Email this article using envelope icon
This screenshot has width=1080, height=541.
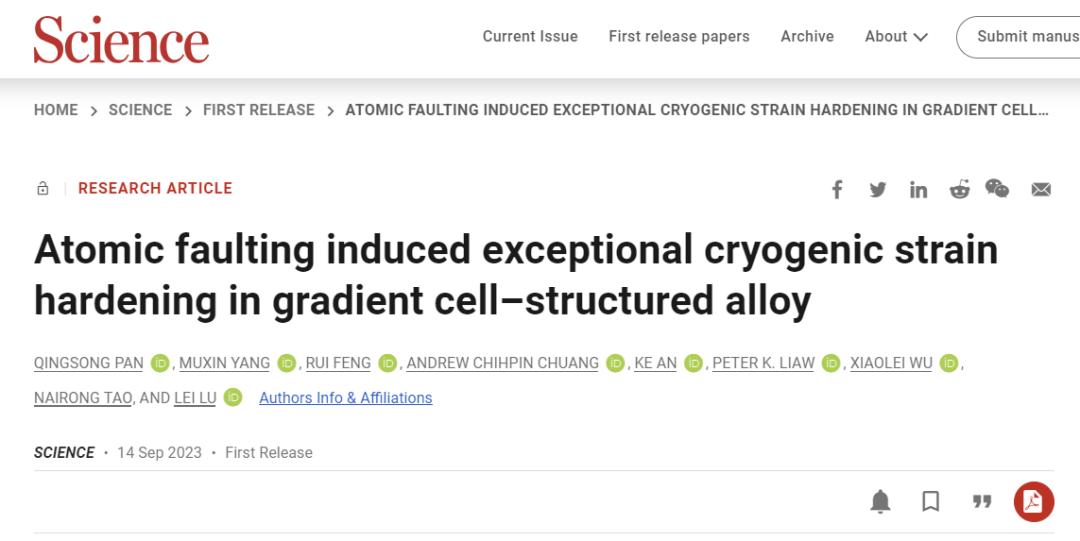(x=1041, y=189)
